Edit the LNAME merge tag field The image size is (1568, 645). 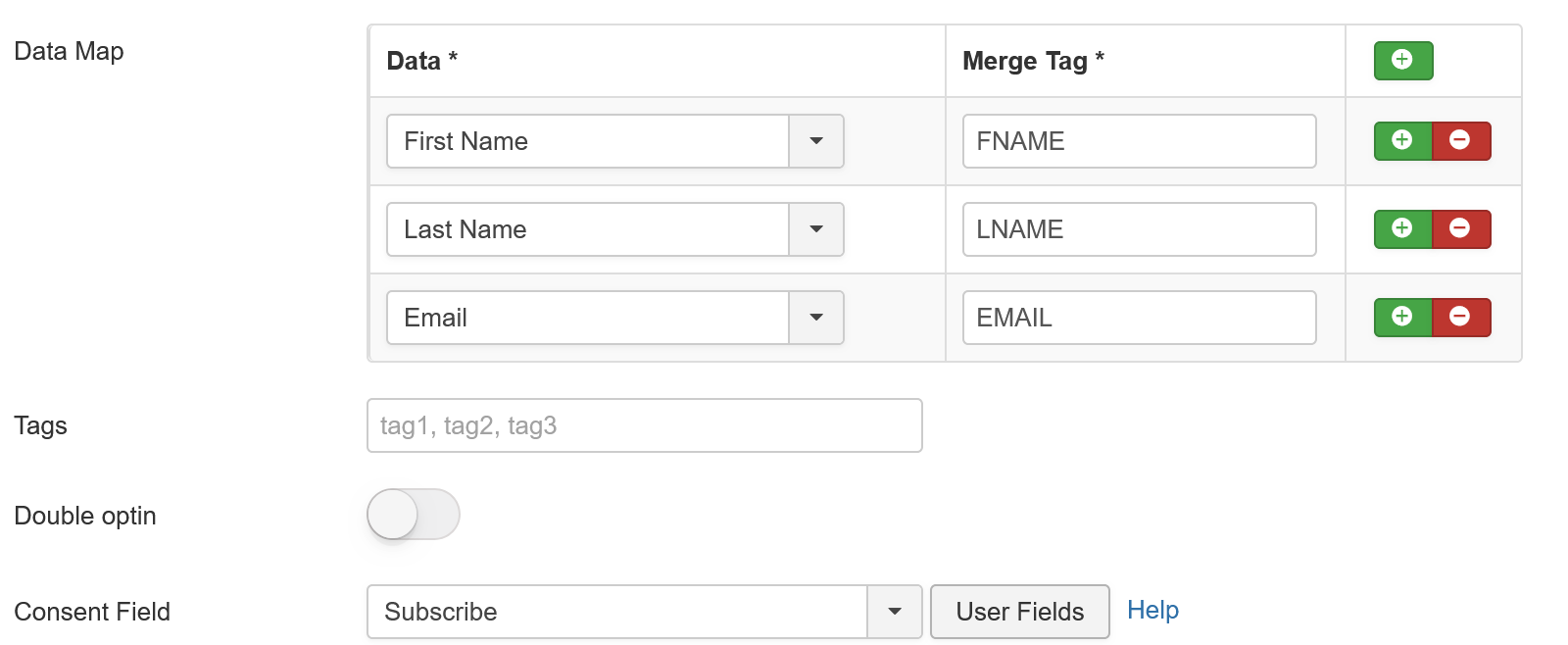[1140, 229]
